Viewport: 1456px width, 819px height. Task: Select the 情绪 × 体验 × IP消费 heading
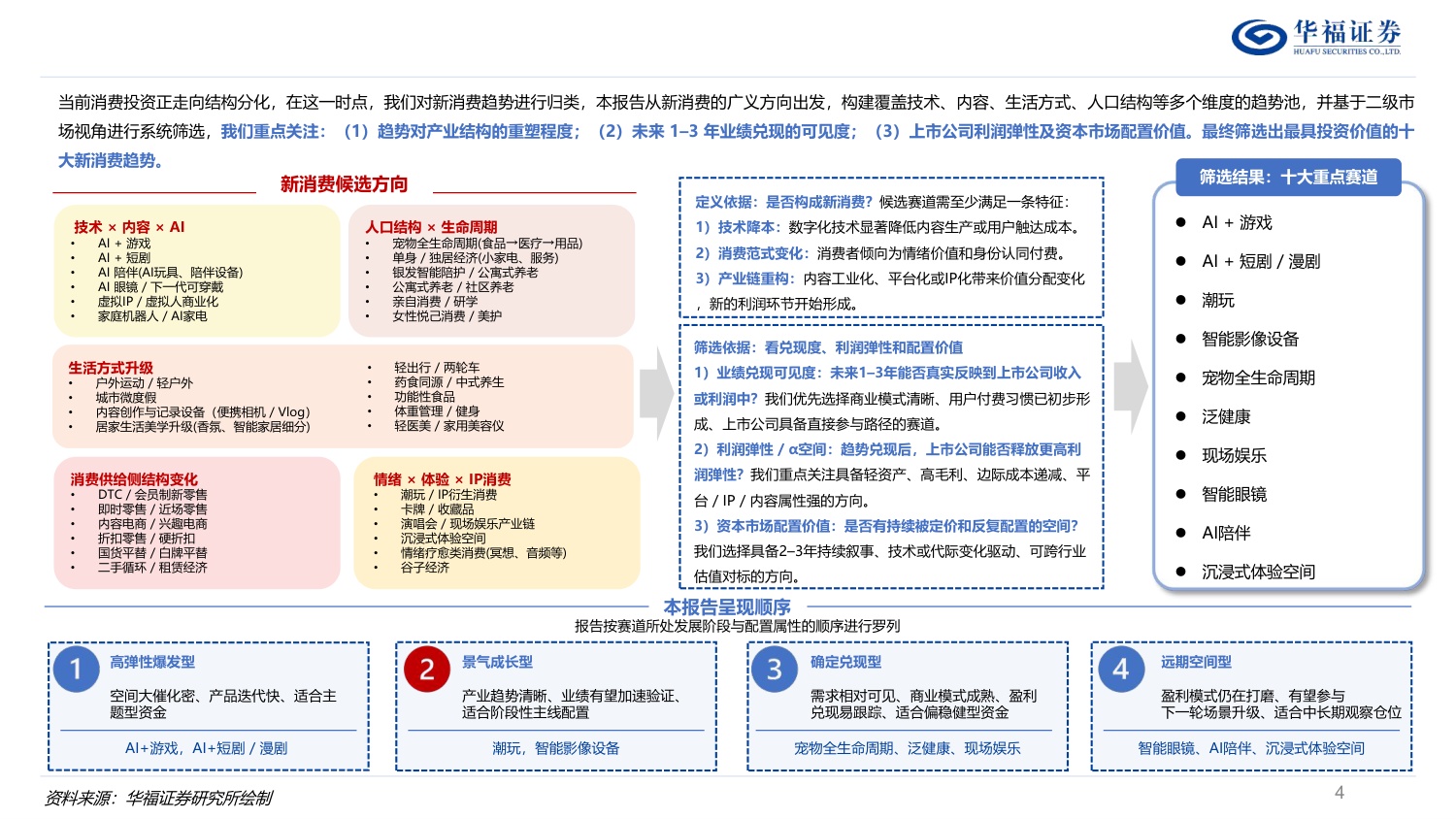pos(443,479)
